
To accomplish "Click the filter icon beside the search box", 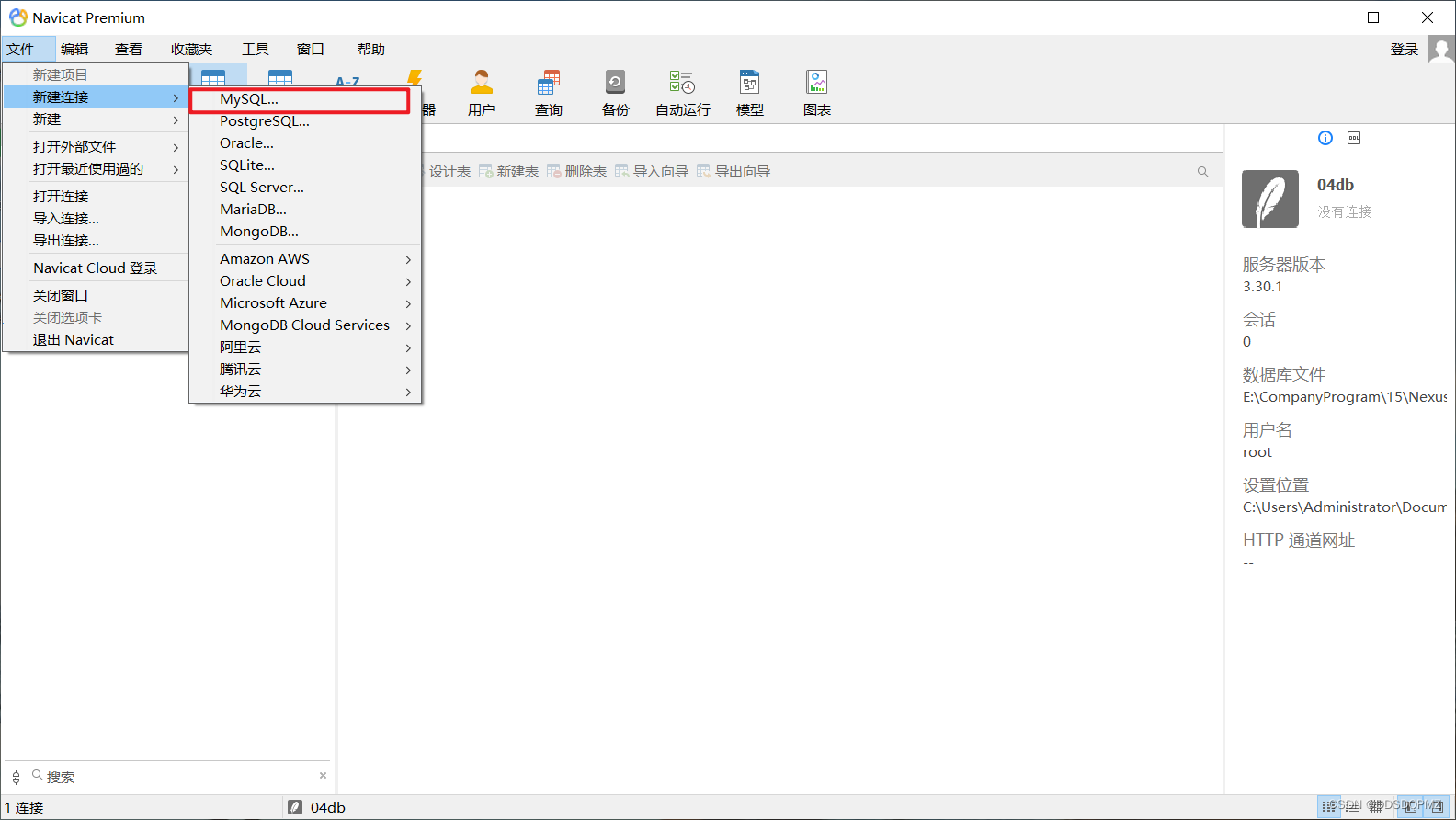I will (x=16, y=778).
